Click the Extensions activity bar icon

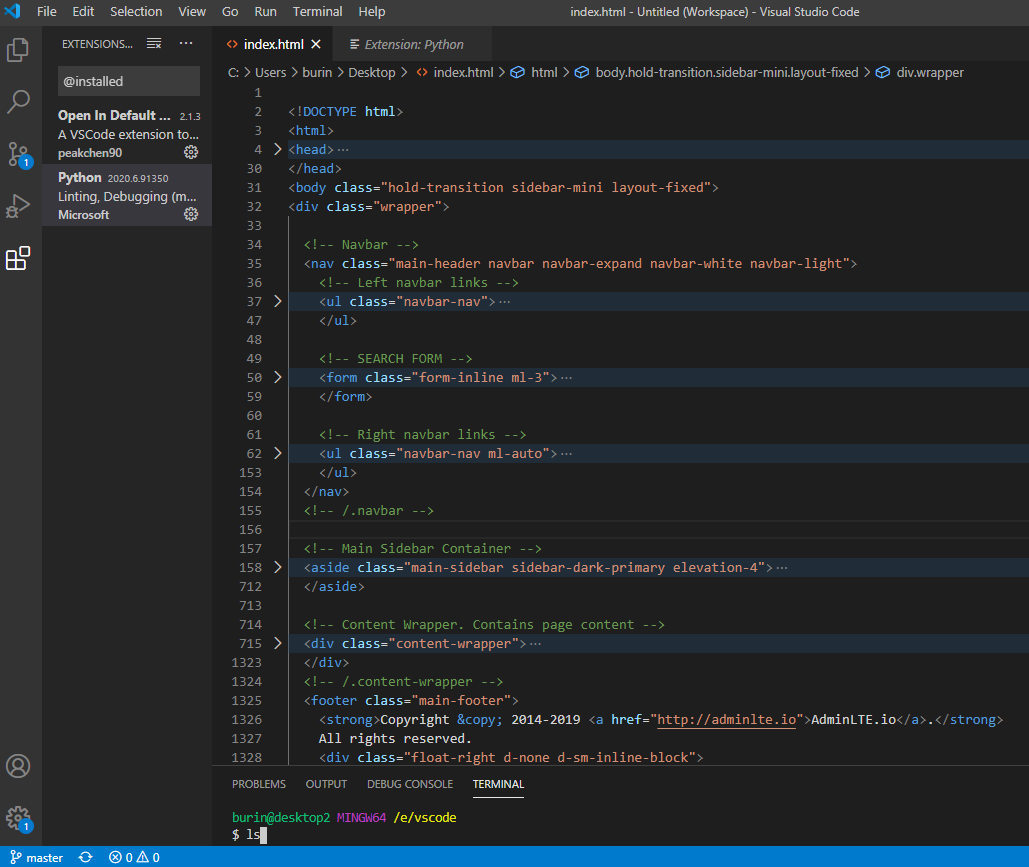point(18,259)
